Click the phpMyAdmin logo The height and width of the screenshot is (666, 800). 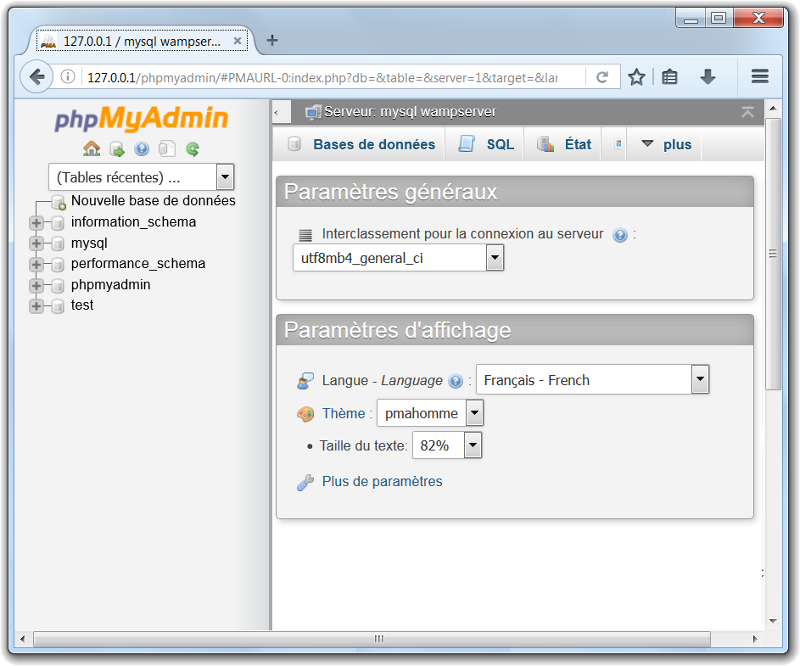click(141, 118)
